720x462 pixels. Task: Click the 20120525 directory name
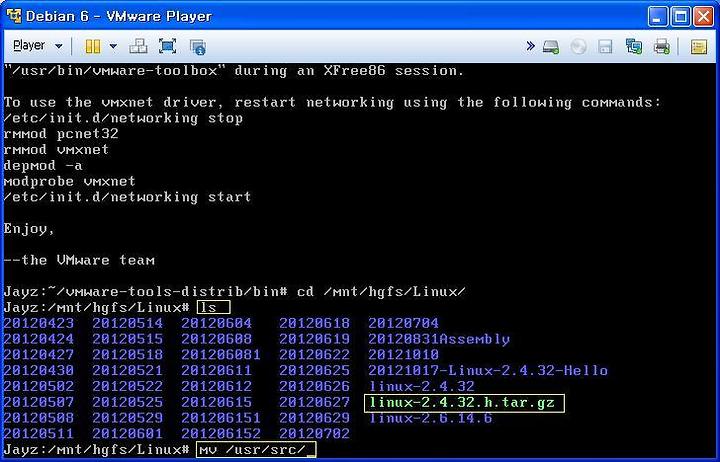(x=128, y=403)
